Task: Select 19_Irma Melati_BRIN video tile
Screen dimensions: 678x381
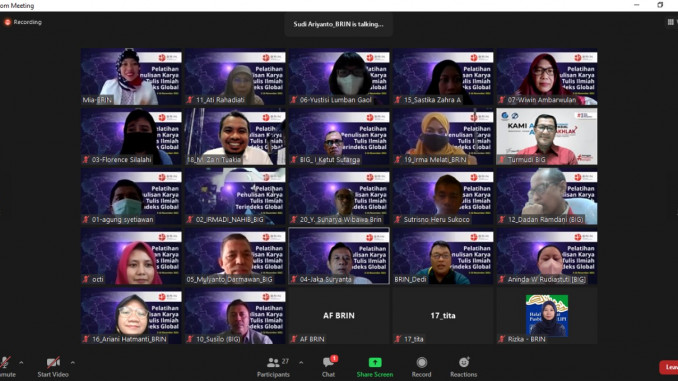Action: pyautogui.click(x=443, y=136)
